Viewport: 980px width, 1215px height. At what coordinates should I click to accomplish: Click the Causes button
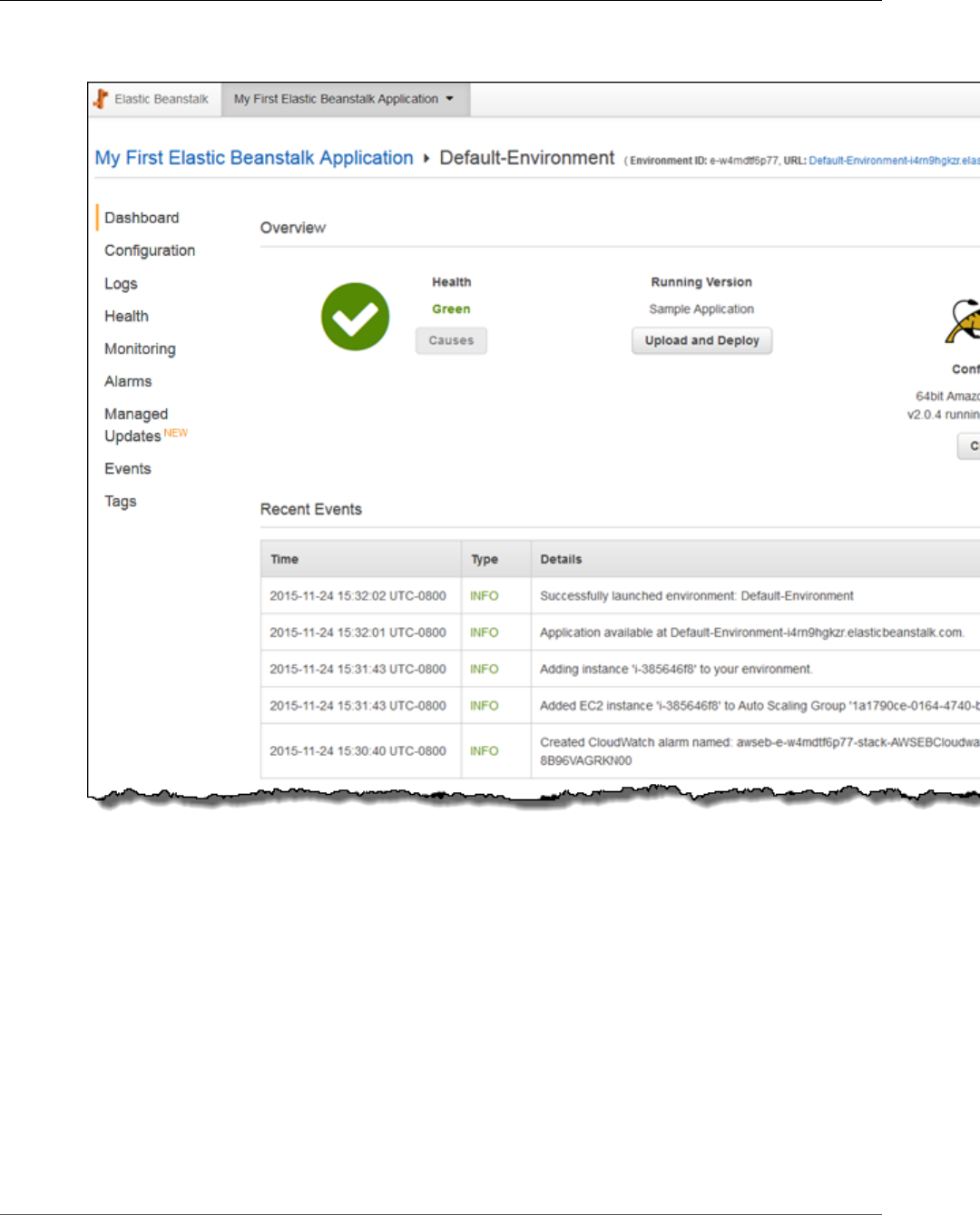click(451, 340)
